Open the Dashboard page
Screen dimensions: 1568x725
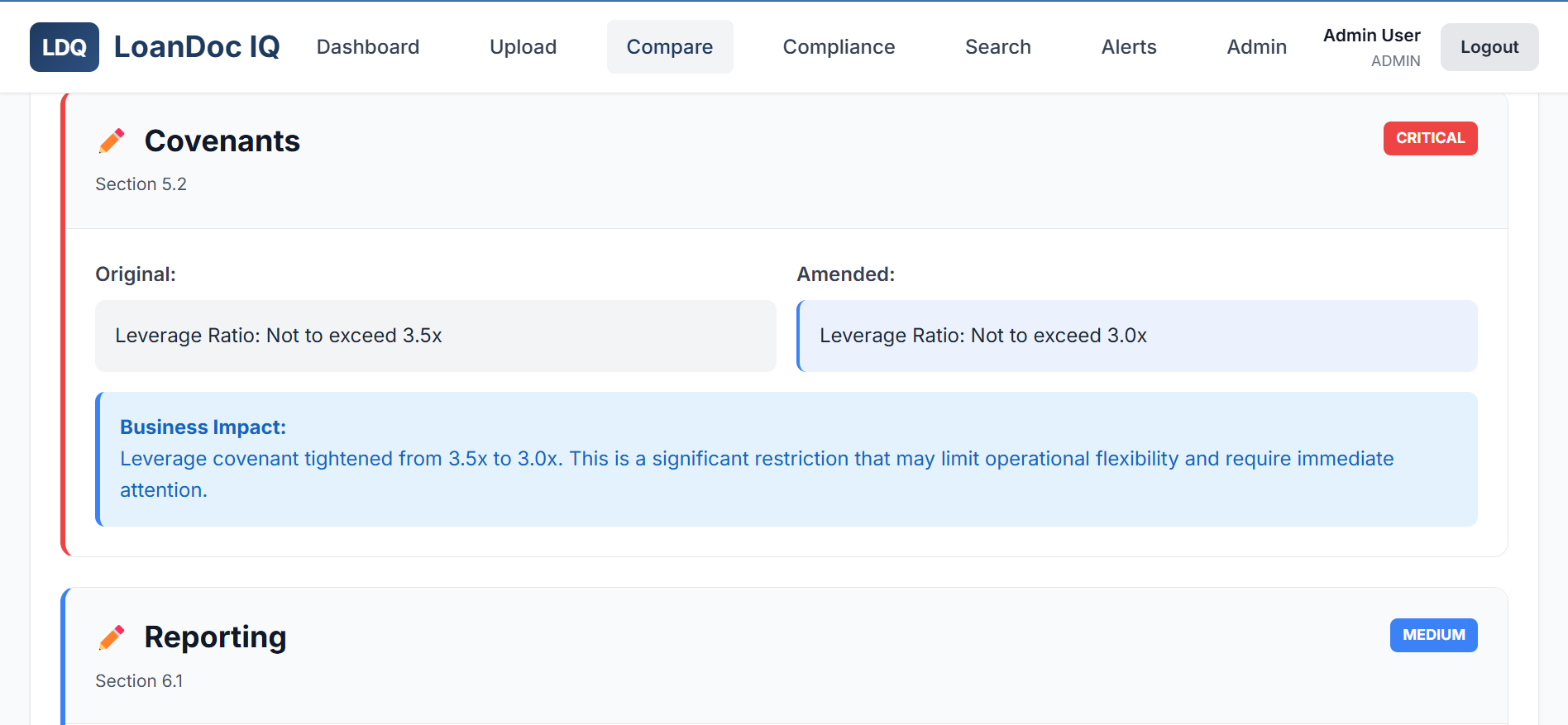368,47
